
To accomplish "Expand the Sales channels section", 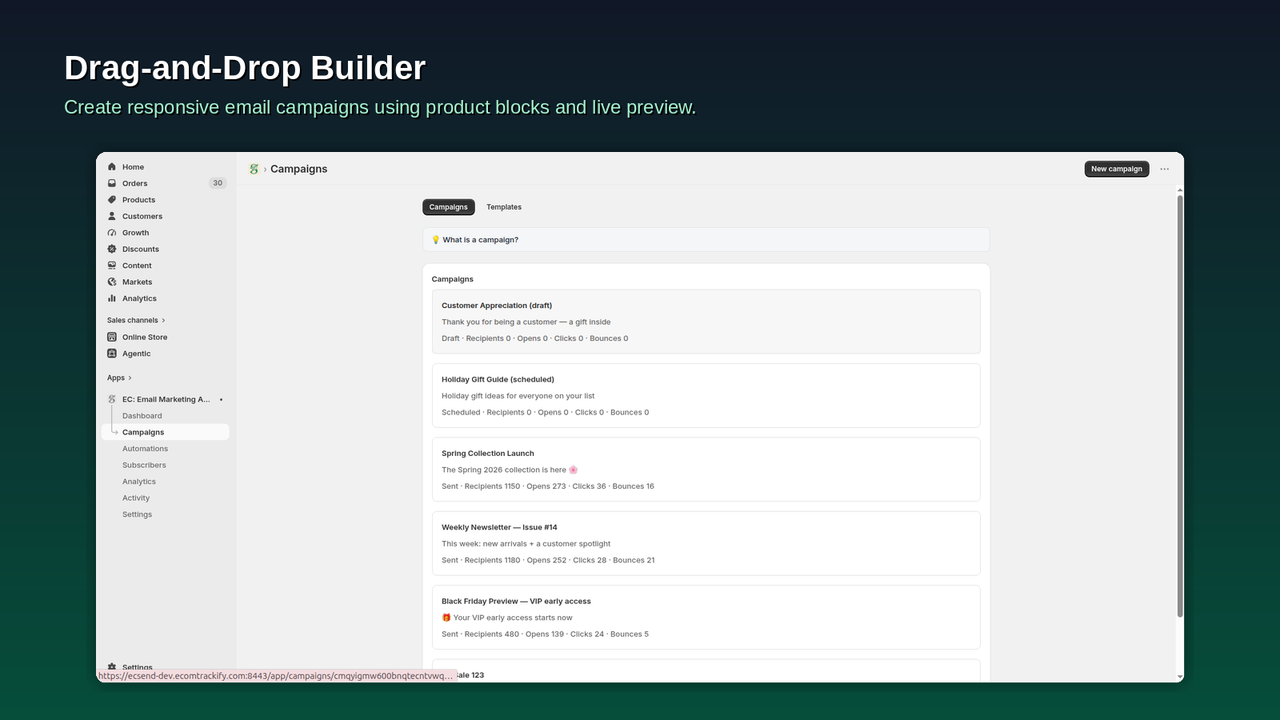I will (x=136, y=320).
